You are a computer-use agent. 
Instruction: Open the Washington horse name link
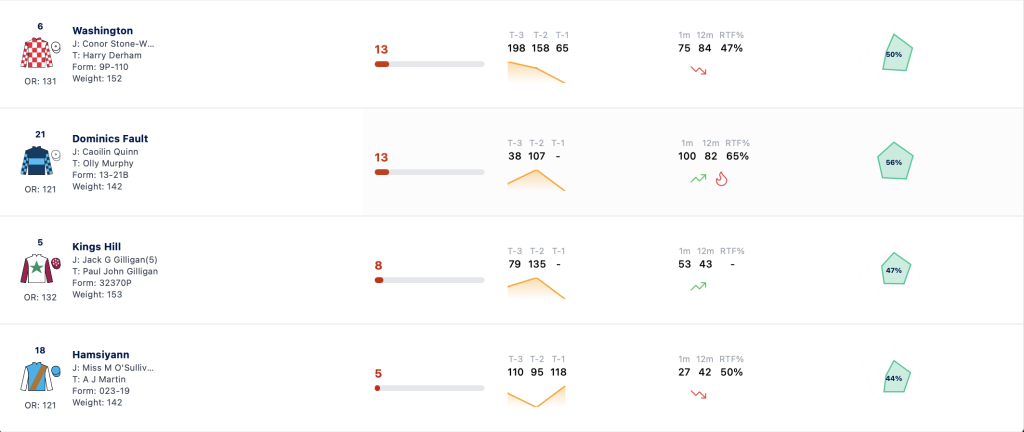pos(103,30)
